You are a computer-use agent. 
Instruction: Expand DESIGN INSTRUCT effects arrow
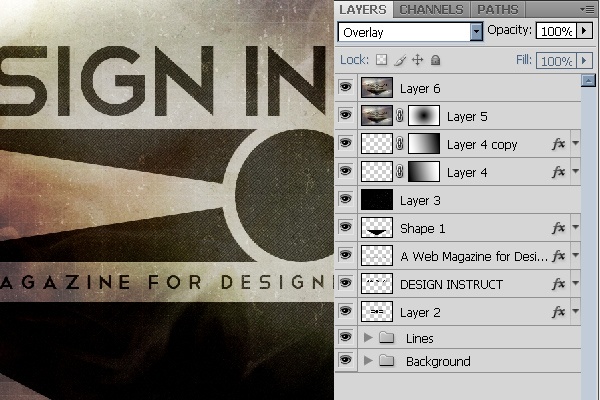(576, 283)
